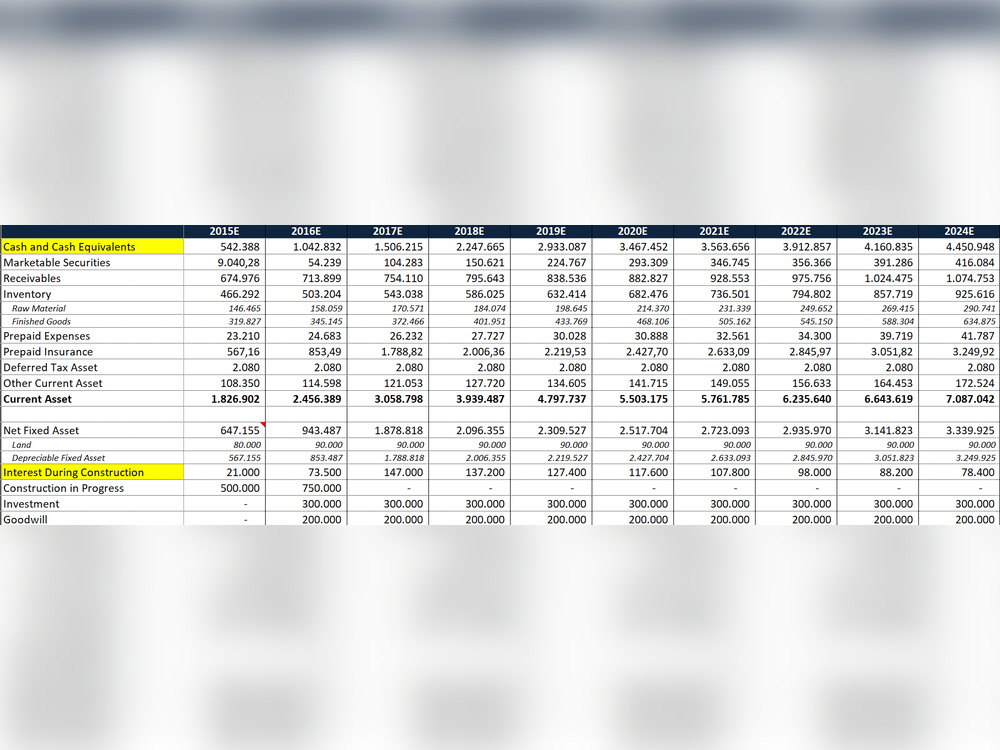1000x750 pixels.
Task: Click the Net Fixed Asset row label
Action: coord(41,430)
